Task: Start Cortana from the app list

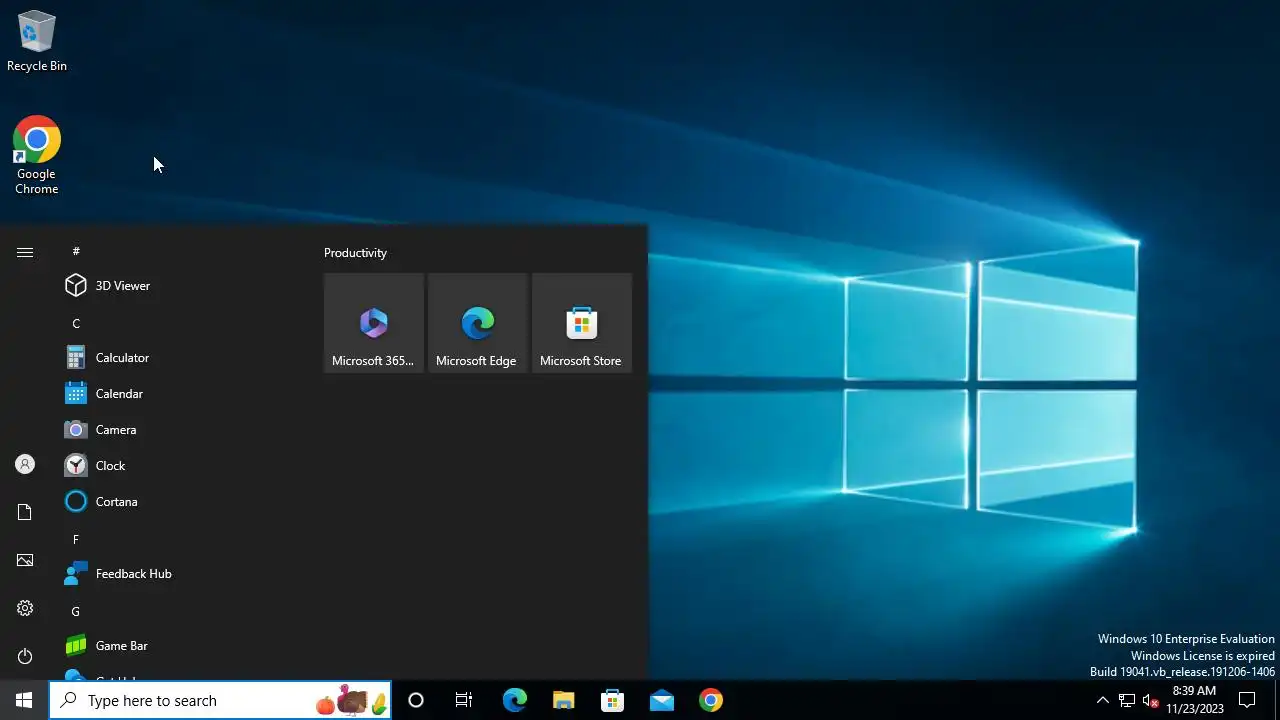Action: pos(180,502)
